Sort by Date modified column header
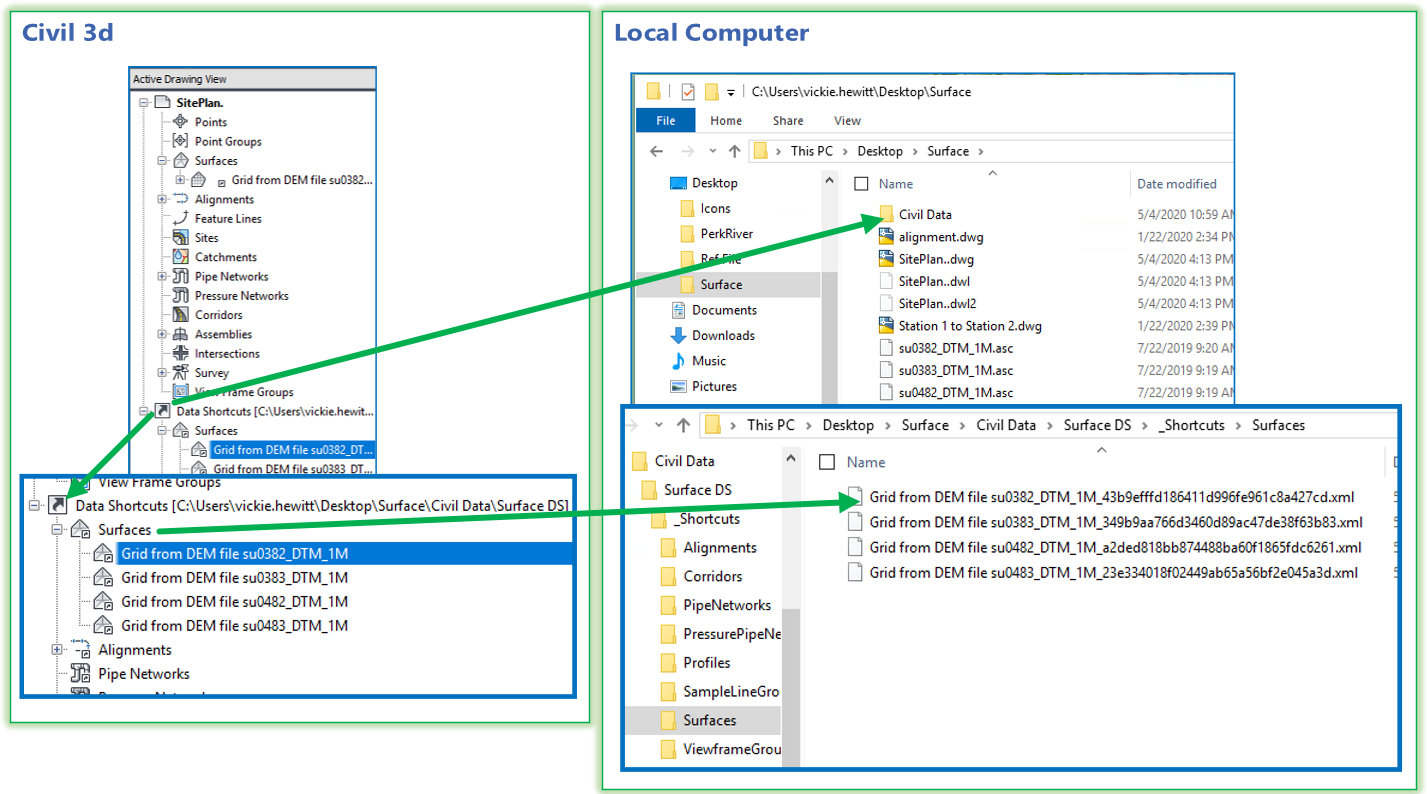 (x=1177, y=184)
